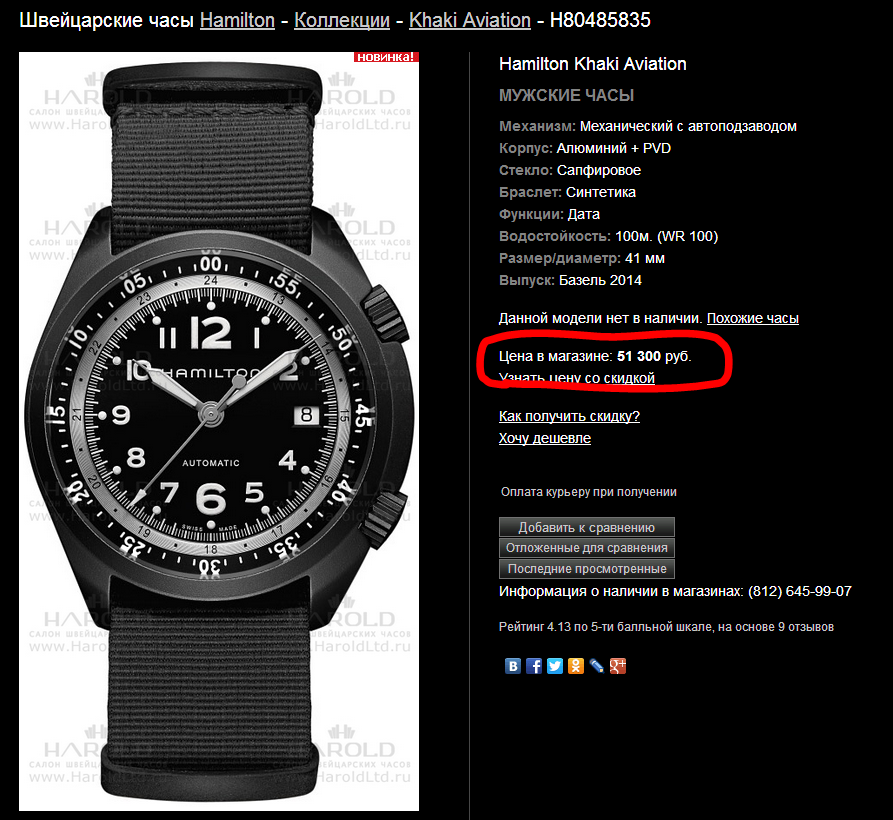The width and height of the screenshot is (893, 820).
Task: Click 'Узнать цену со скидкой'
Action: click(576, 378)
